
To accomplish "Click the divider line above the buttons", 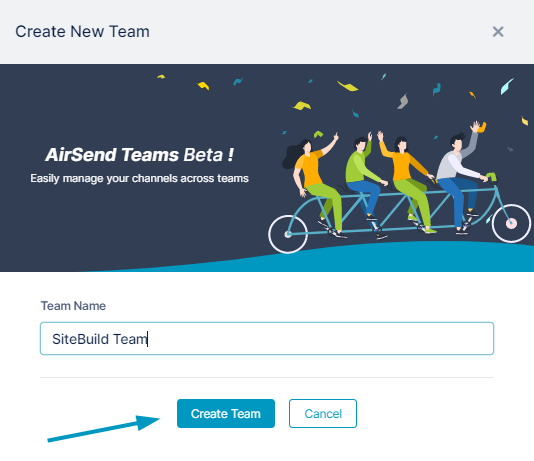I will click(267, 377).
